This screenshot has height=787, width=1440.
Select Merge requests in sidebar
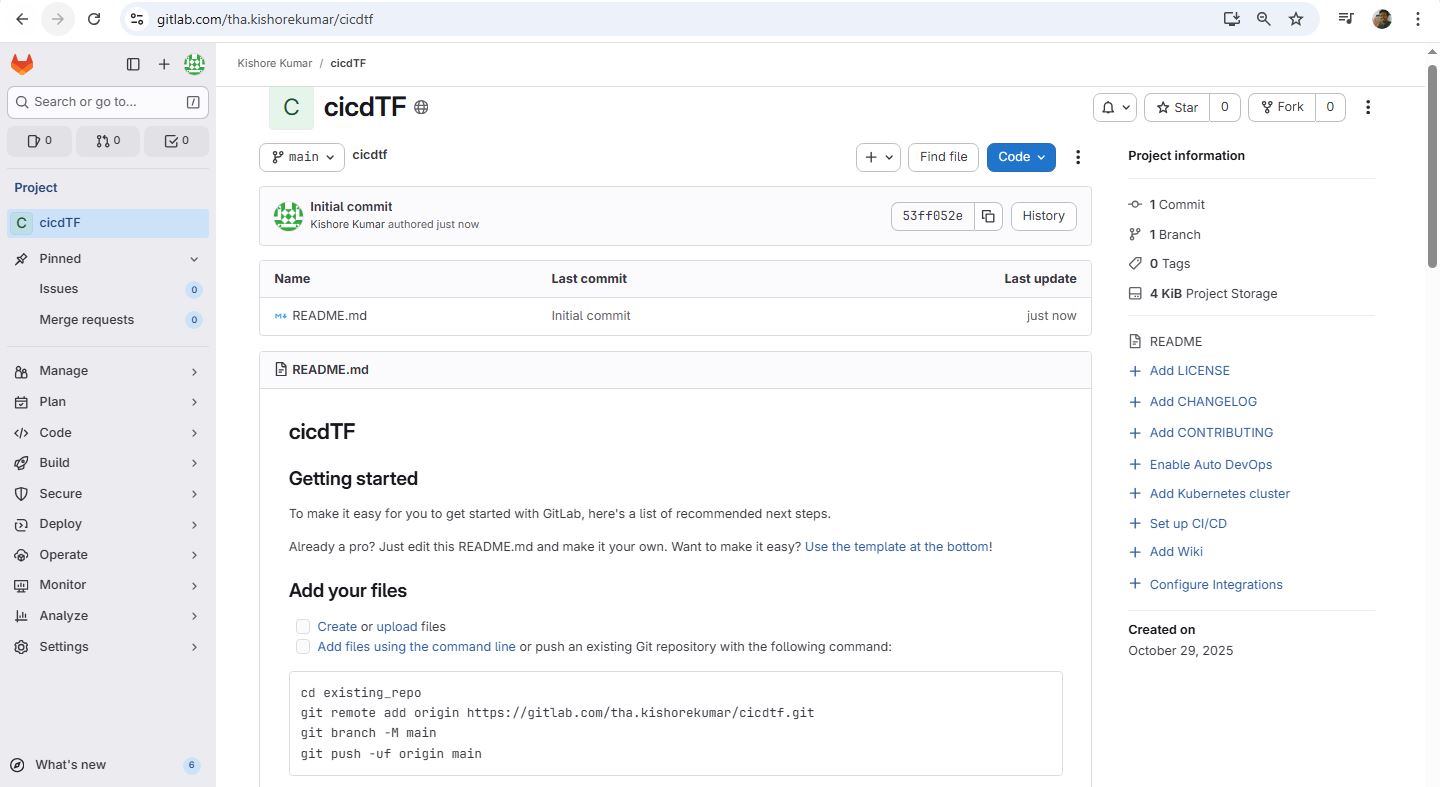click(86, 320)
